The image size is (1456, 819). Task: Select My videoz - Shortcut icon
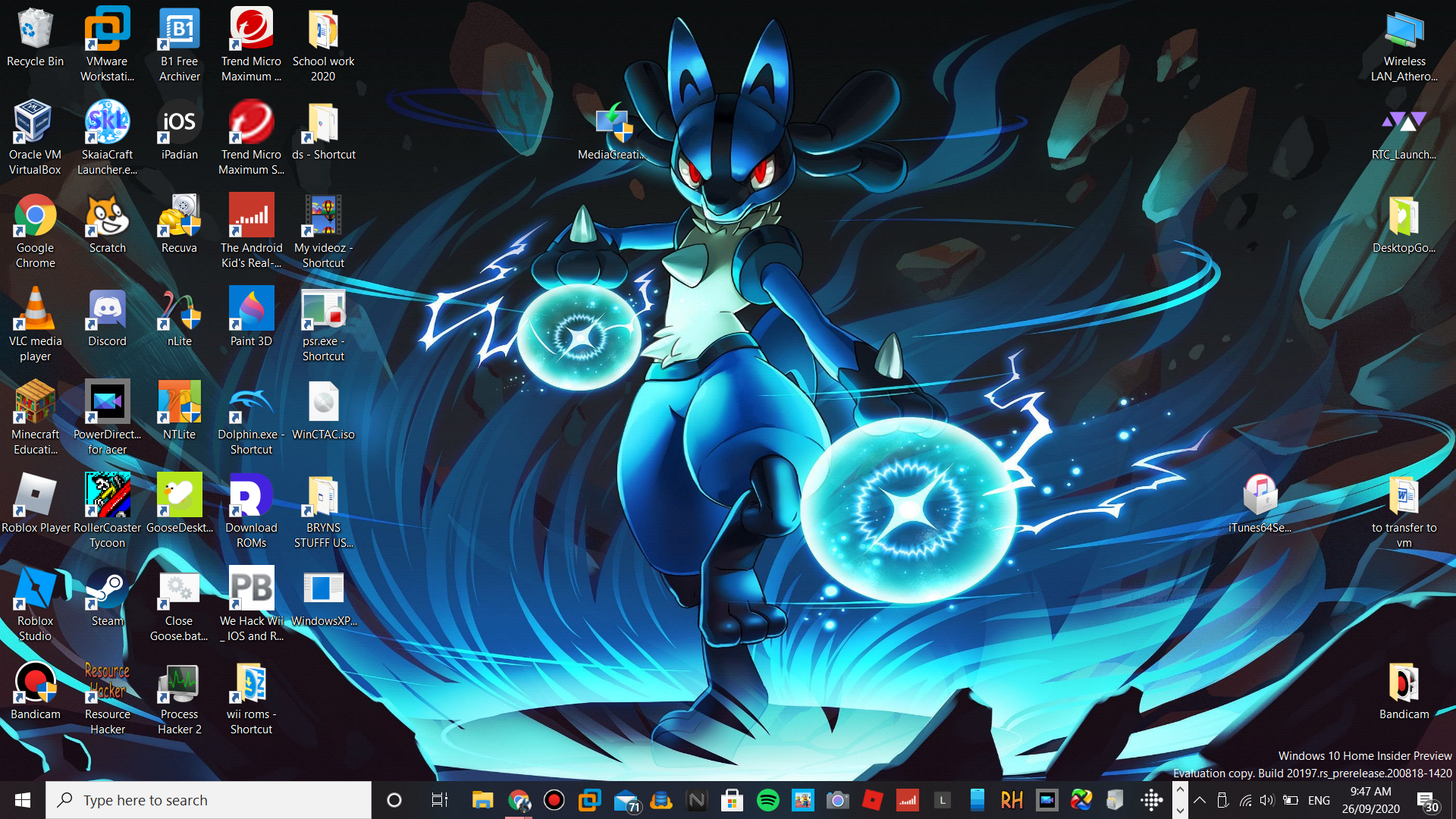[x=323, y=231]
